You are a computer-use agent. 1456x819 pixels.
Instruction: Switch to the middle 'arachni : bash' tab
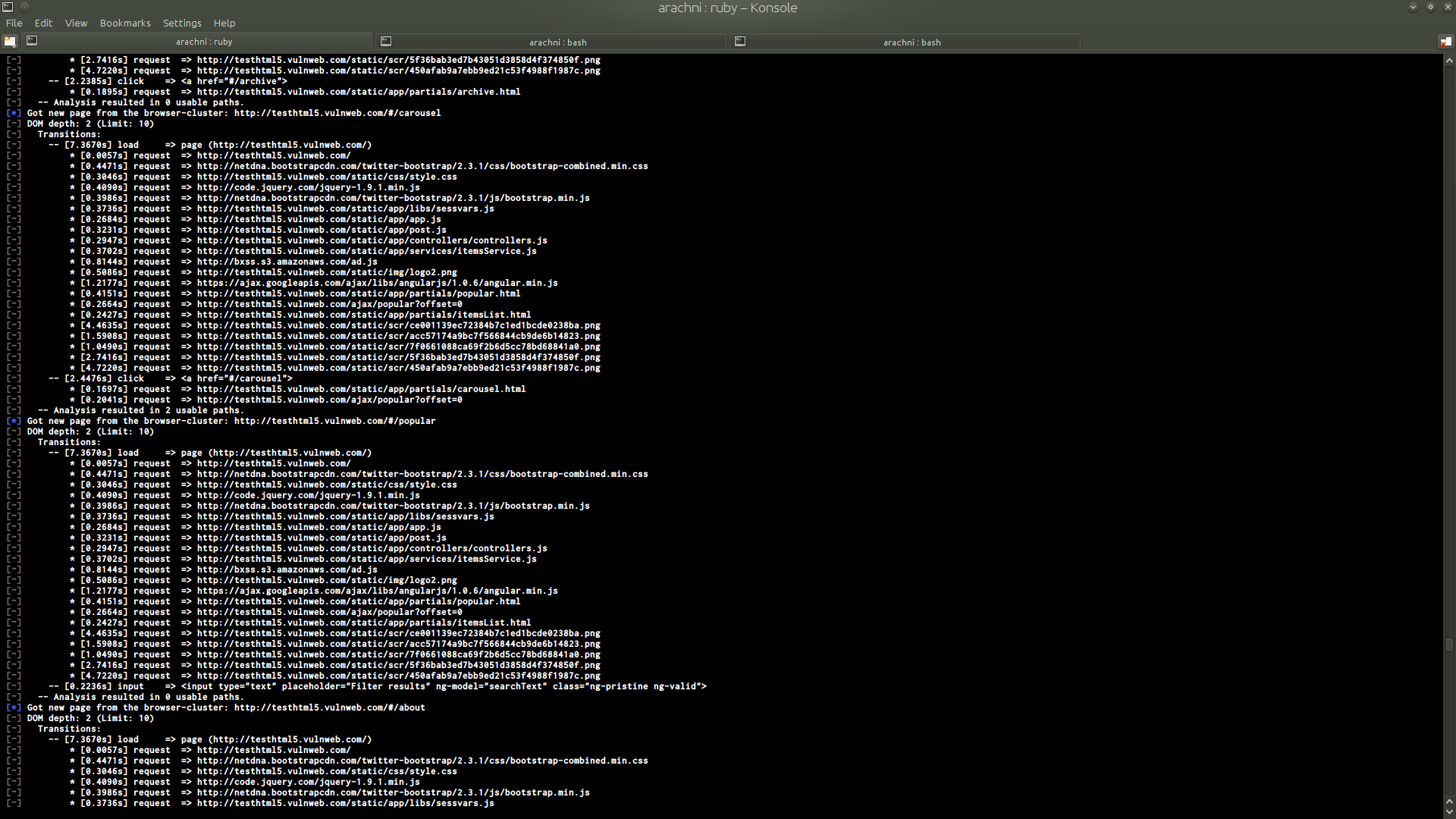[x=551, y=42]
